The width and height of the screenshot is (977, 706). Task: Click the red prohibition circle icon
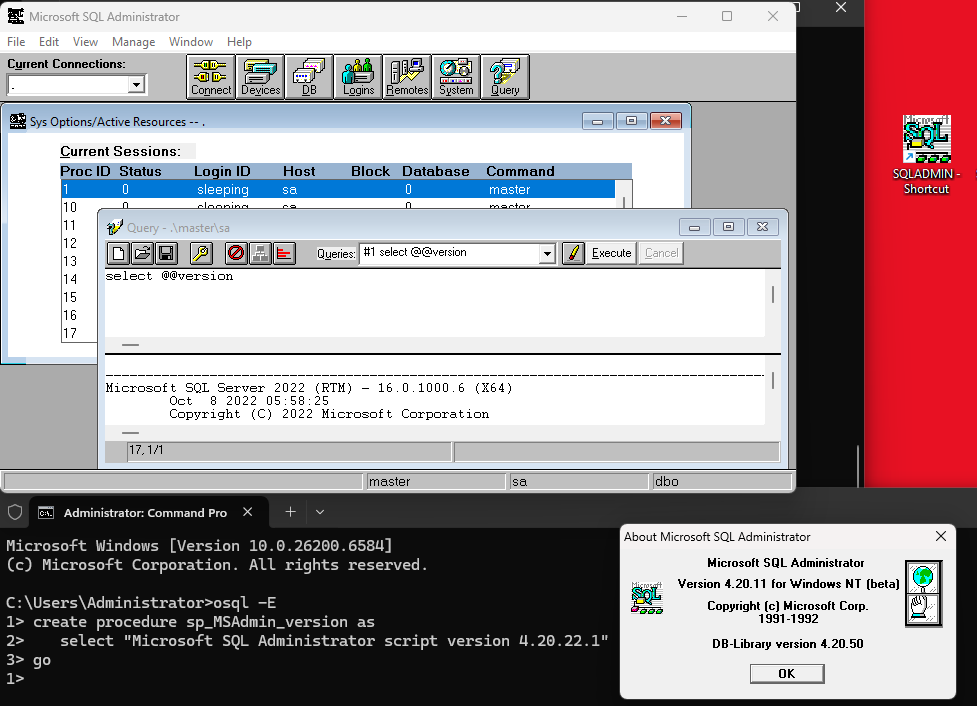pyautogui.click(x=236, y=253)
